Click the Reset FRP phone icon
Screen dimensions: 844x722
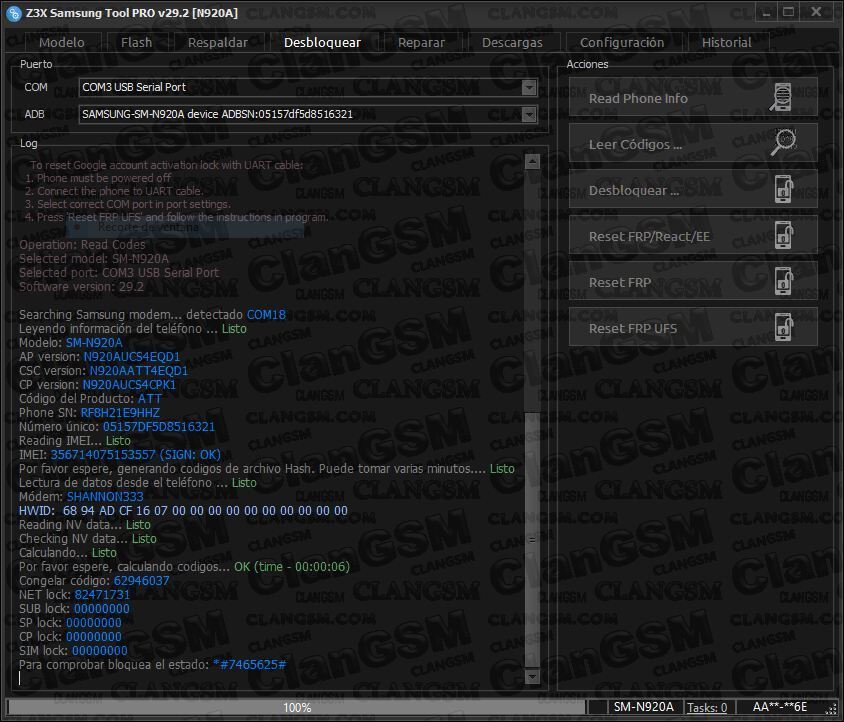coord(784,281)
